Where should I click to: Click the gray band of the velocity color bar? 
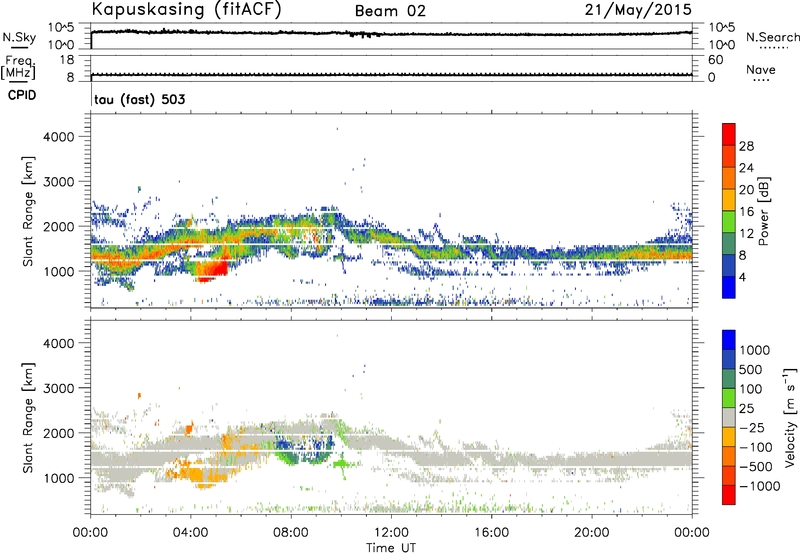click(729, 418)
